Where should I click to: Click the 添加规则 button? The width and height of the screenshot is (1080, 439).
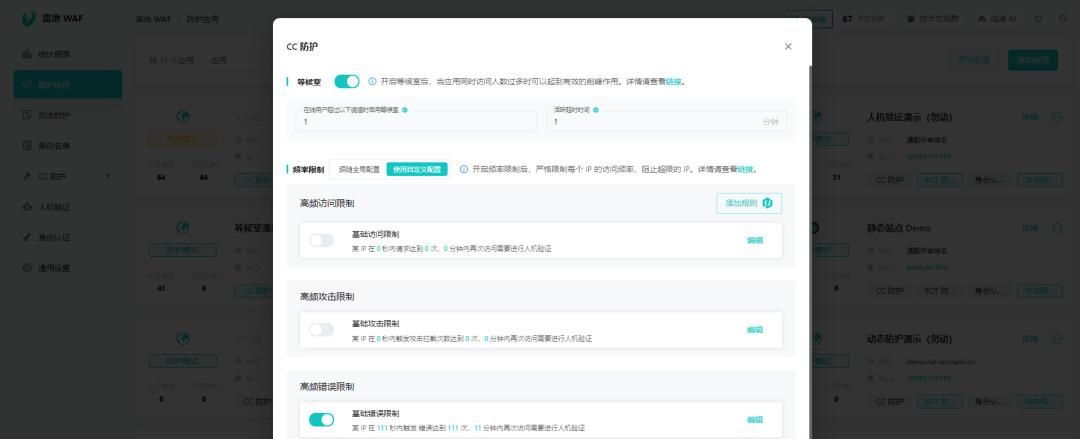pyautogui.click(x=749, y=203)
